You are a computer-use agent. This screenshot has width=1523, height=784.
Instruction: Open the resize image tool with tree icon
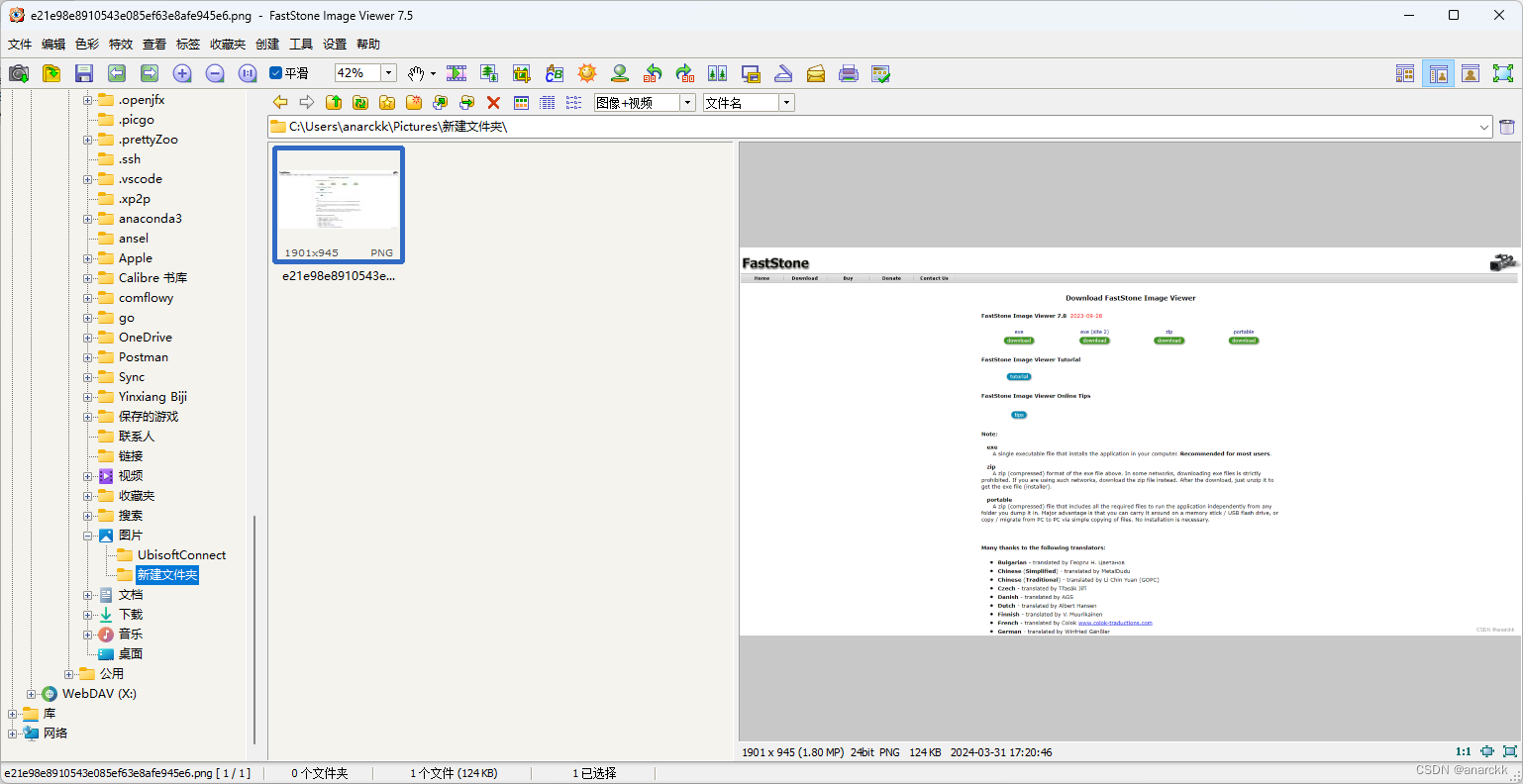coord(489,73)
